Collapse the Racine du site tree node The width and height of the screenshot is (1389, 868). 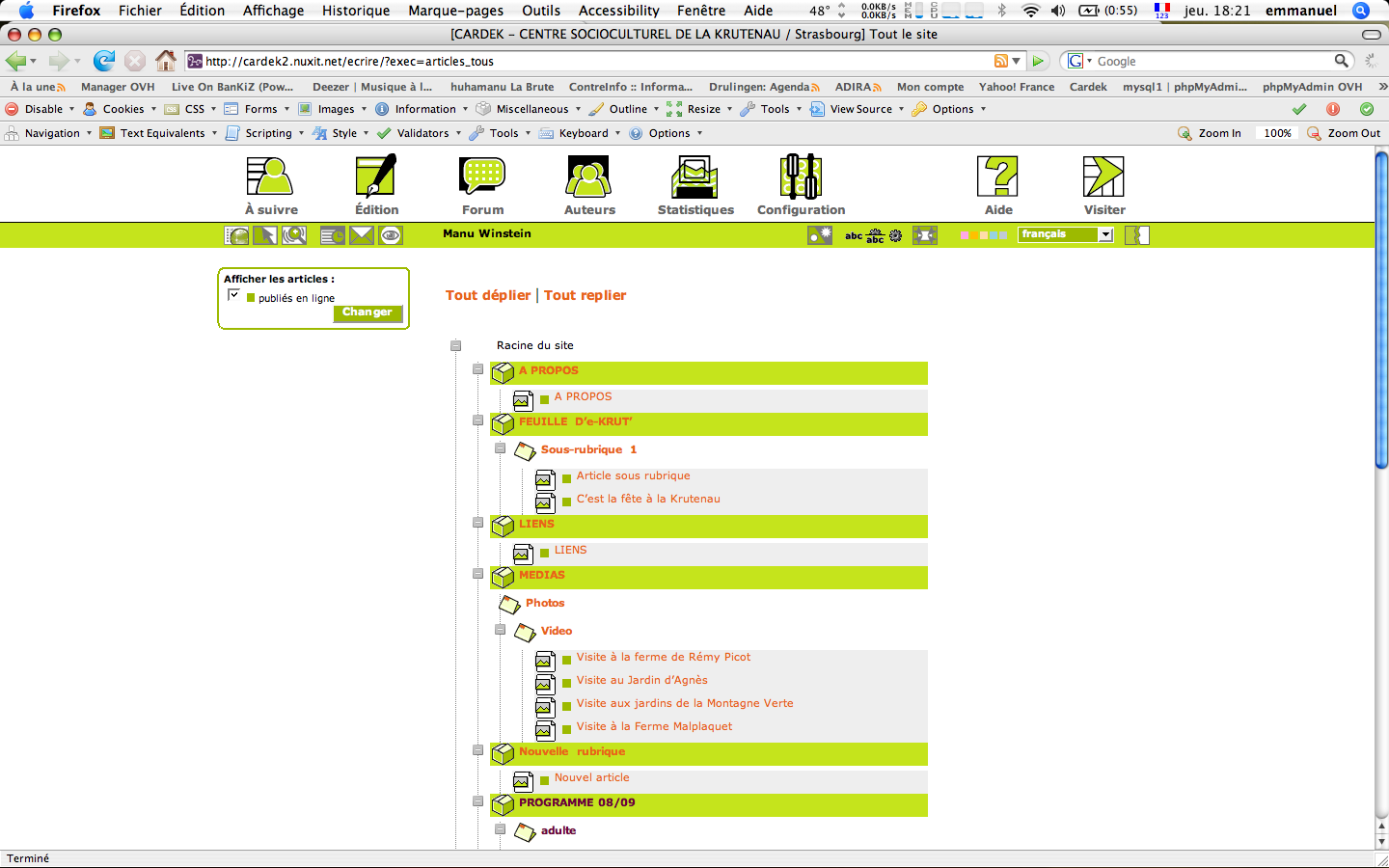[456, 345]
